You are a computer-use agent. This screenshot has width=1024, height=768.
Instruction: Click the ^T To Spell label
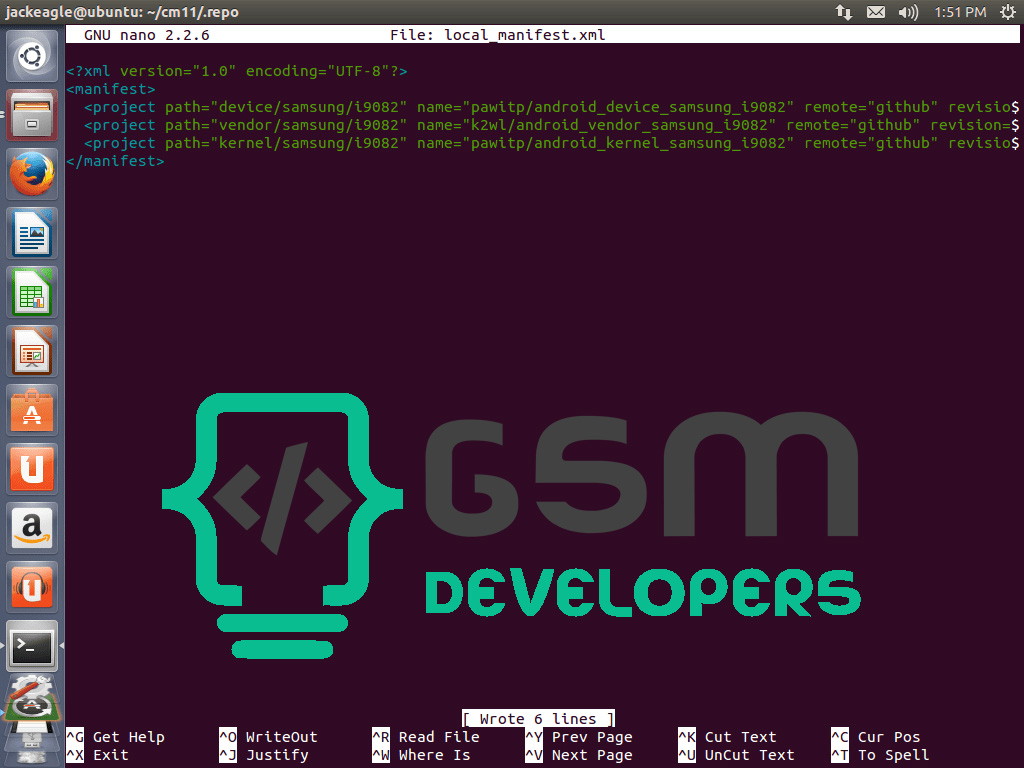880,755
